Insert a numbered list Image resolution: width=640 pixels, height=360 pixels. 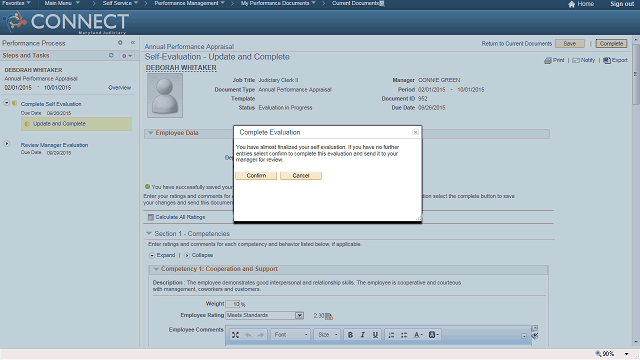[x=391, y=335]
